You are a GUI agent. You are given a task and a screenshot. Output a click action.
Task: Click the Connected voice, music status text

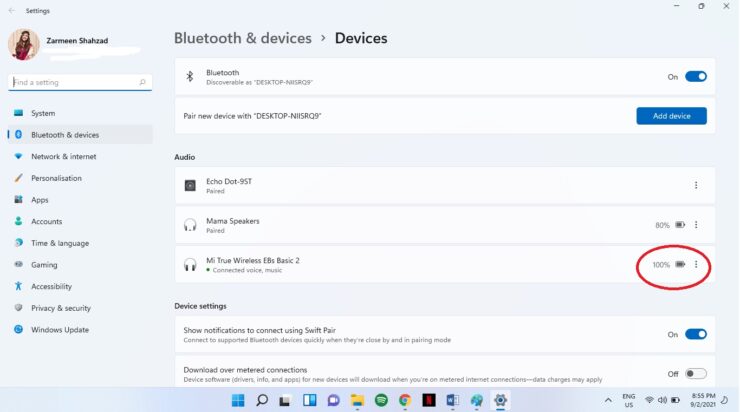(x=247, y=270)
